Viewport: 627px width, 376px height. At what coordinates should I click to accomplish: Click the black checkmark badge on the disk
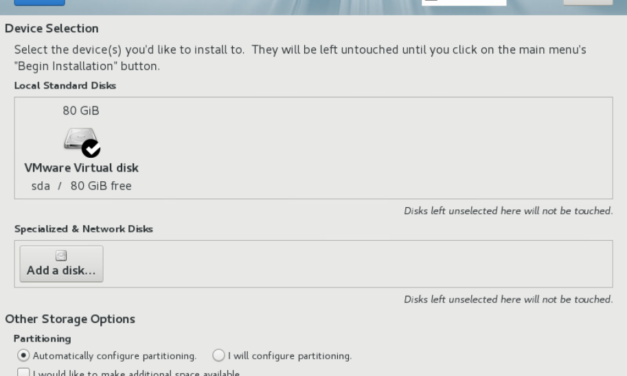(91, 148)
